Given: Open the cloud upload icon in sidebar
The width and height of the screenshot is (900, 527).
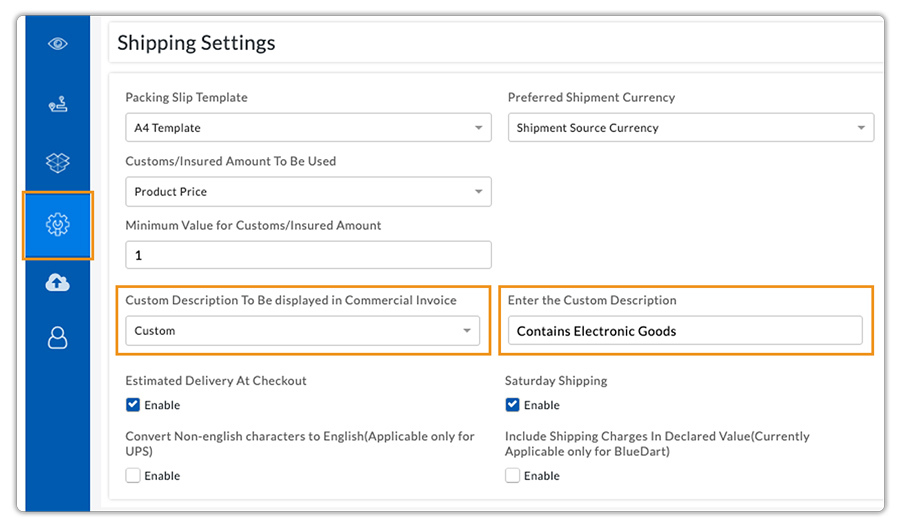Looking at the screenshot, I should tap(57, 282).
